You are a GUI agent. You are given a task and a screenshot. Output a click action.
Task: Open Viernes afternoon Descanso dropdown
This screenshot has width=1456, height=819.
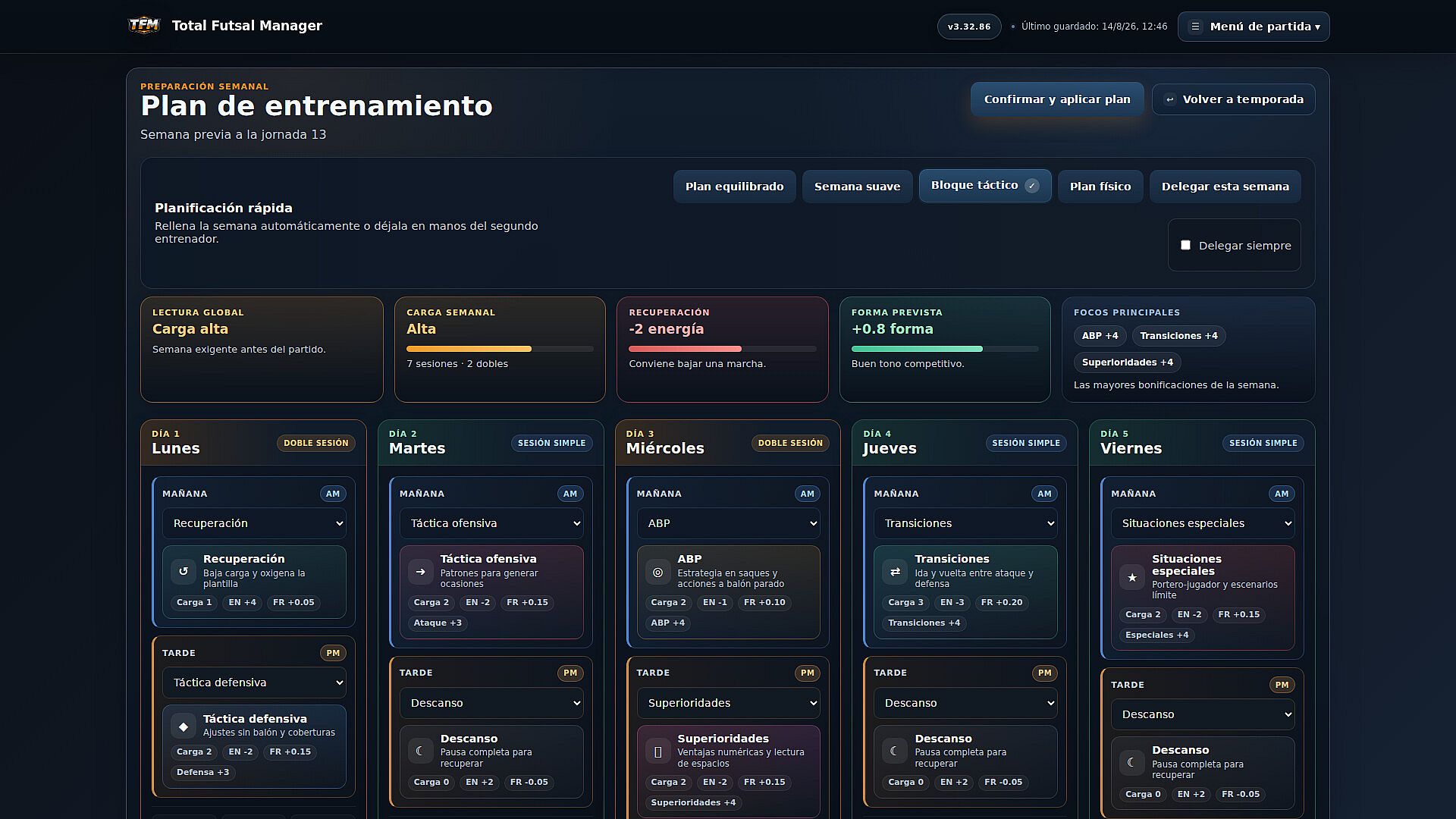pyautogui.click(x=1203, y=714)
